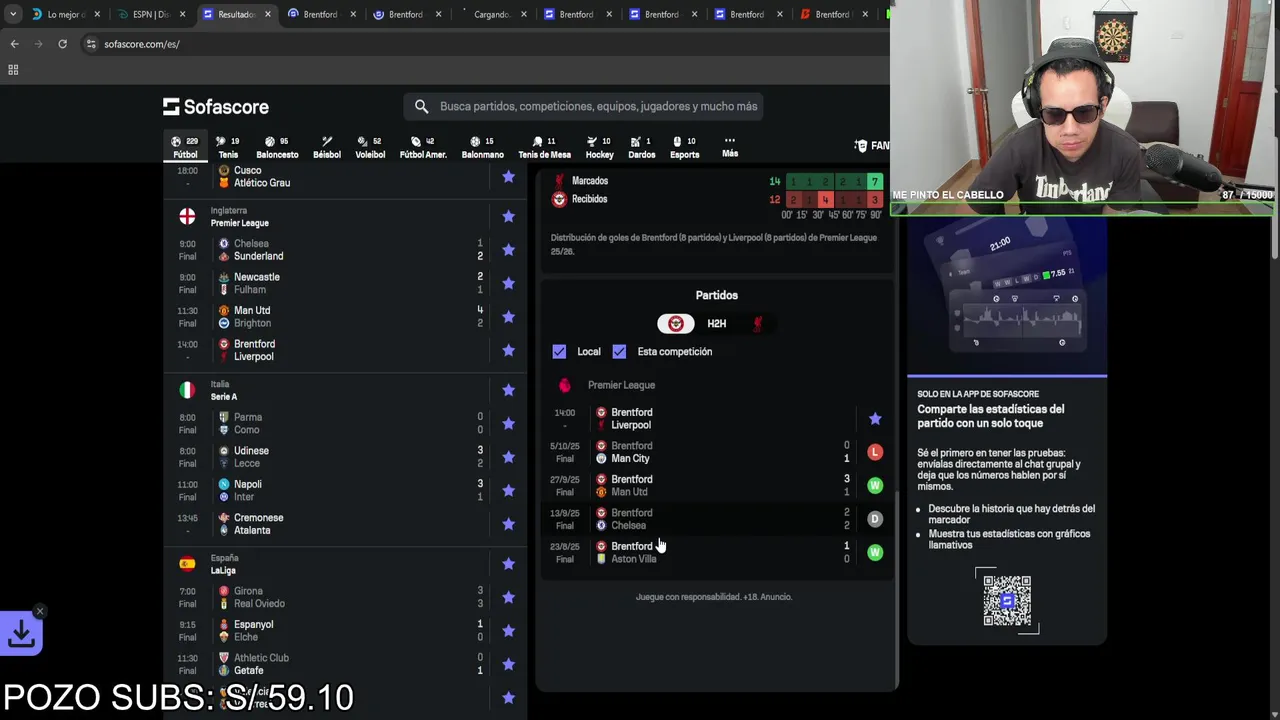Open the Tenis sport category

(228, 147)
